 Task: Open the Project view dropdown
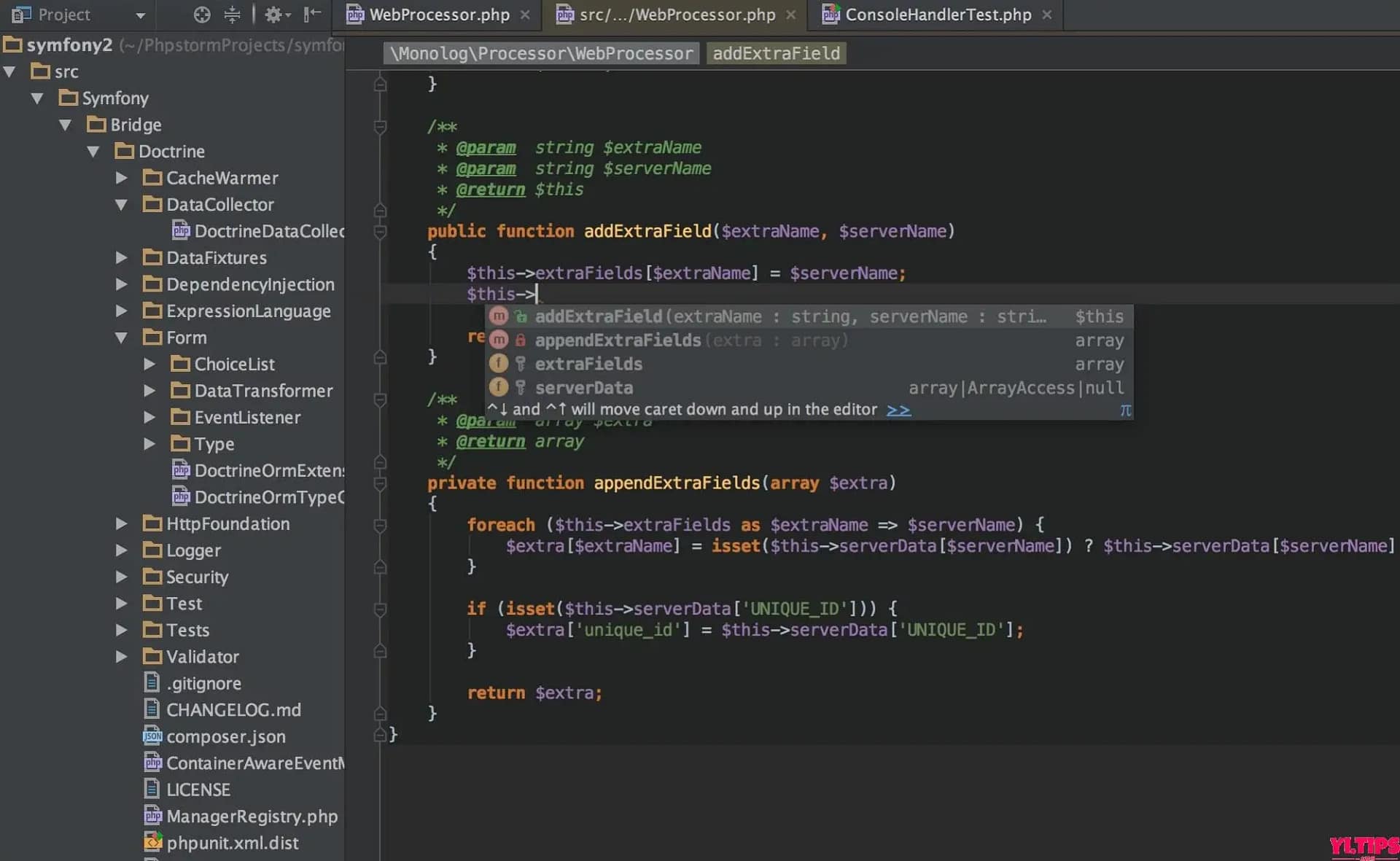click(141, 15)
